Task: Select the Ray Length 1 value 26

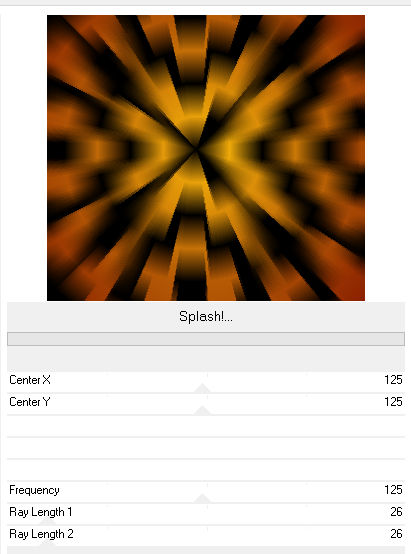Action: coord(396,512)
